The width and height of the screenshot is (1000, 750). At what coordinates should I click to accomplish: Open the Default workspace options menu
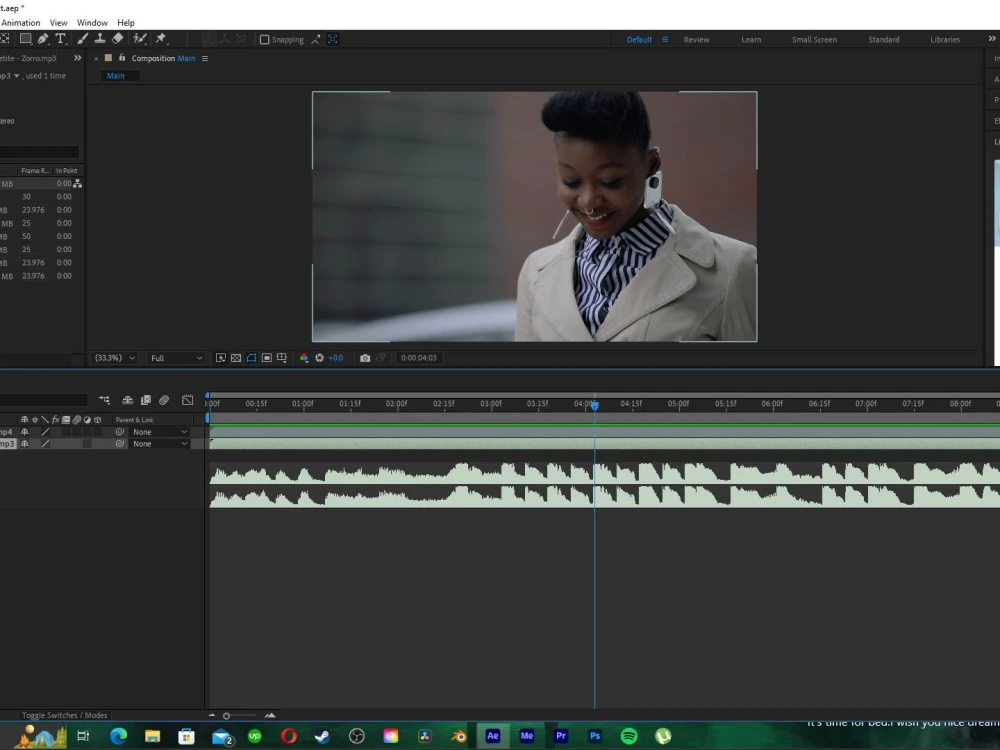click(x=665, y=40)
